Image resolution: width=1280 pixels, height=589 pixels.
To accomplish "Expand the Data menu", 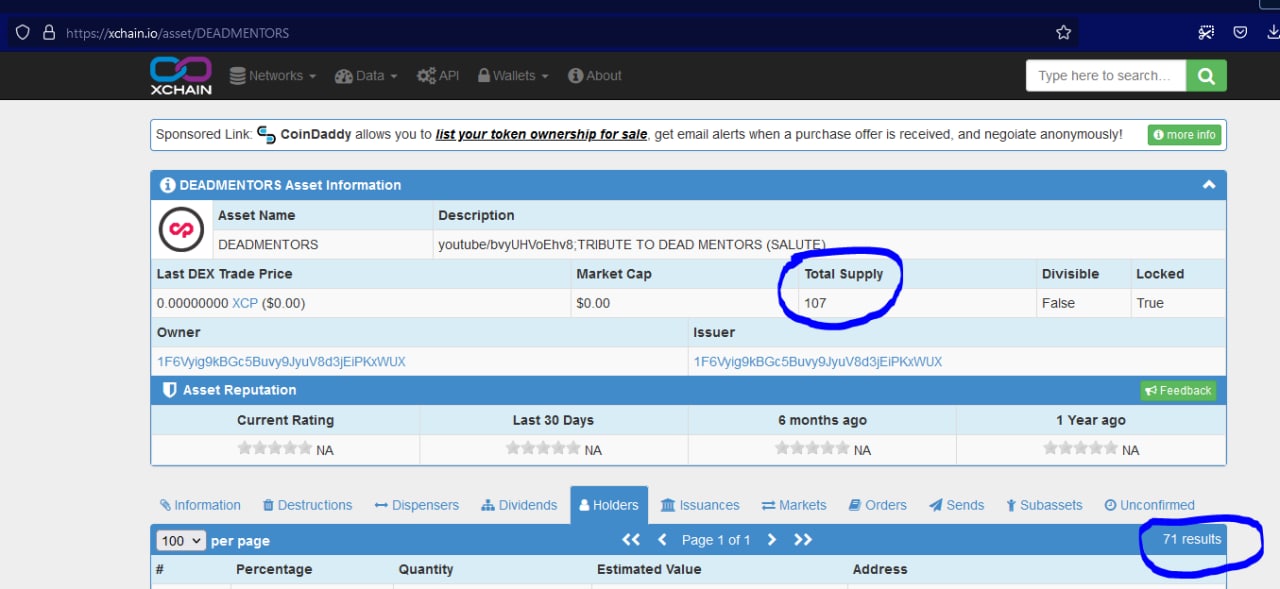I will [x=366, y=76].
